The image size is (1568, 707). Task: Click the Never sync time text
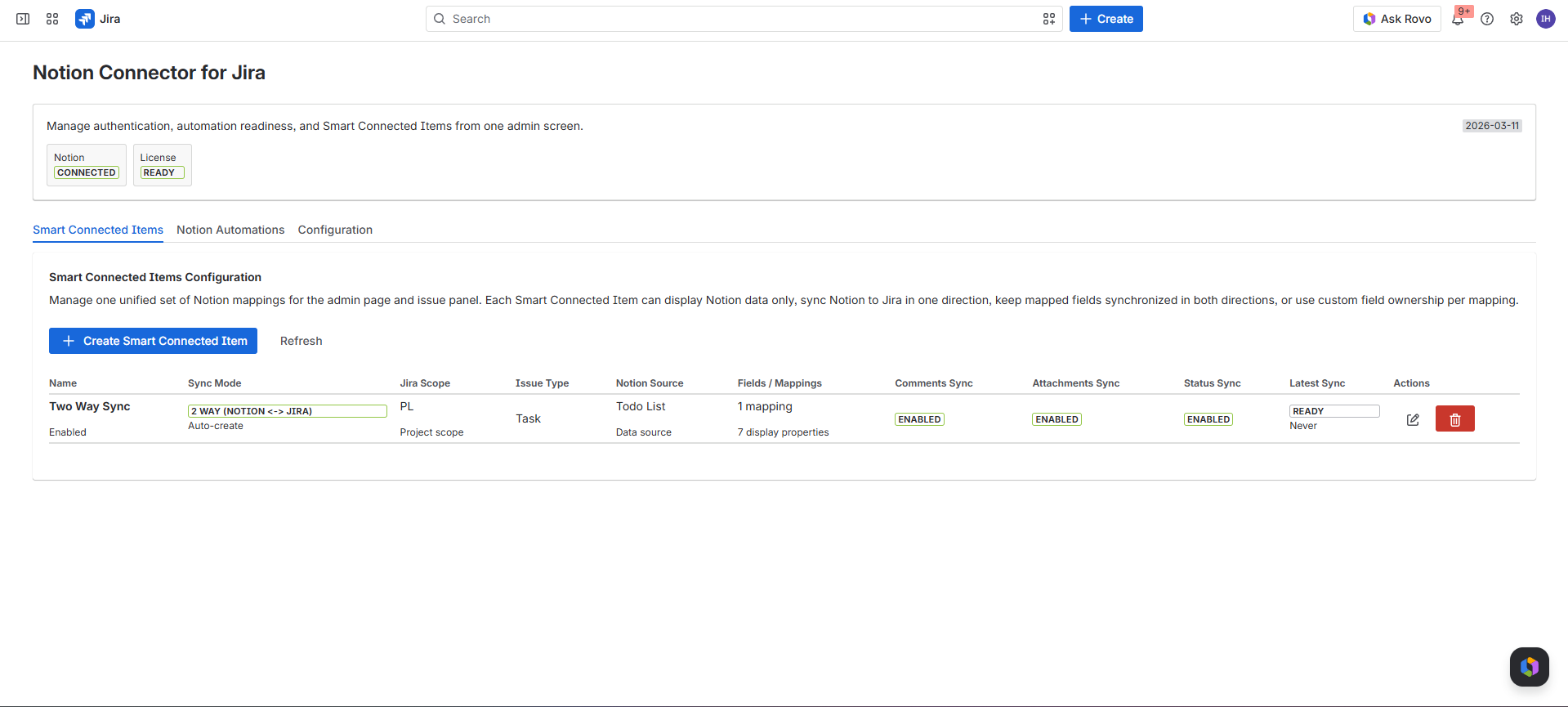tap(1303, 426)
